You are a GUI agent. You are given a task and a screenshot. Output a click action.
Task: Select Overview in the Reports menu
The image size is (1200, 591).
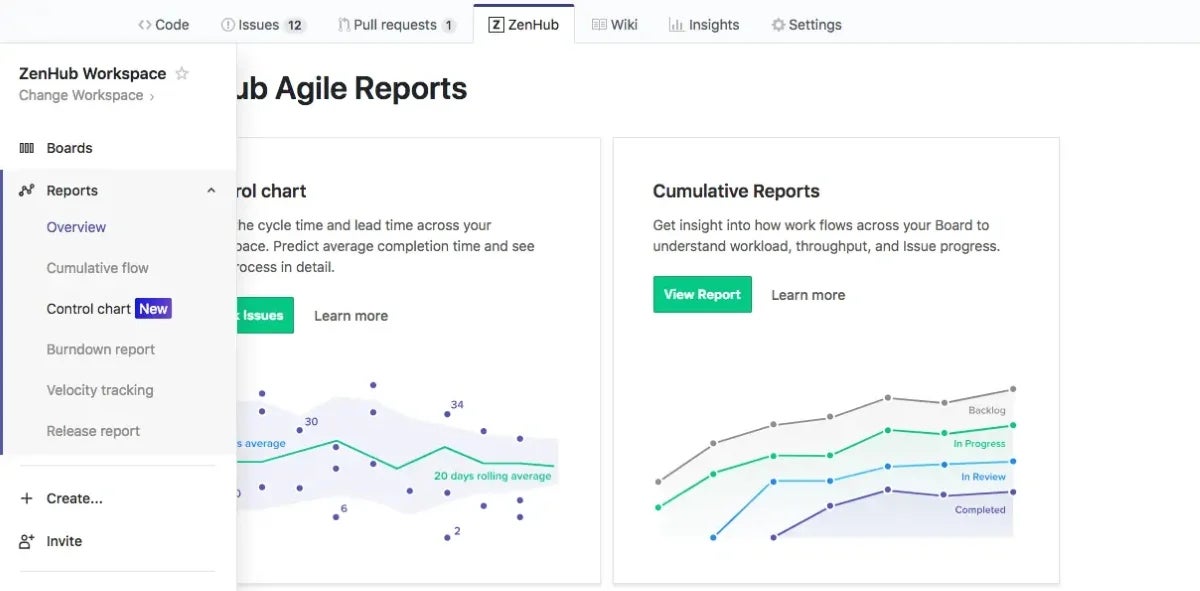[x=75, y=227]
